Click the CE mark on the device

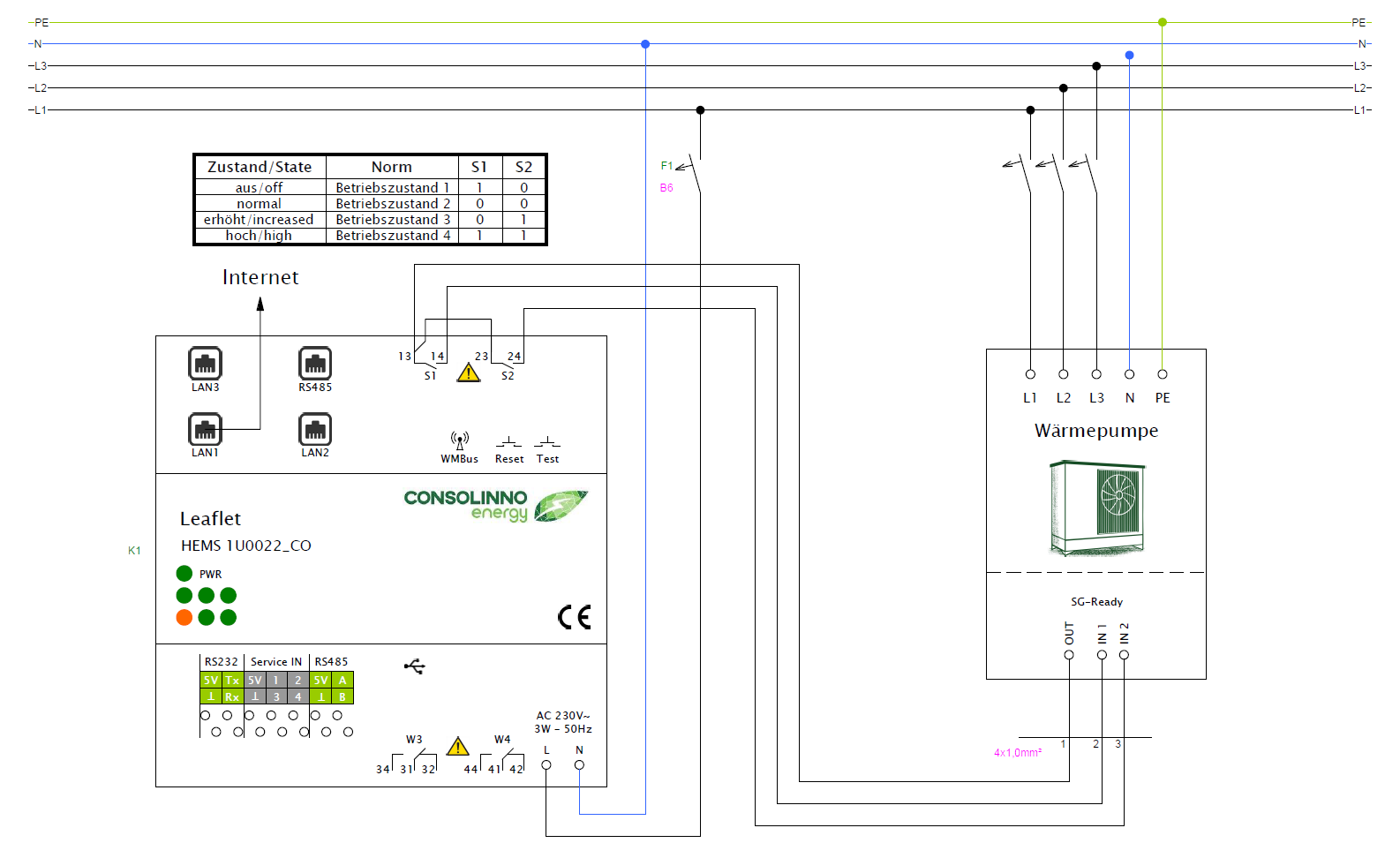pyautogui.click(x=574, y=617)
